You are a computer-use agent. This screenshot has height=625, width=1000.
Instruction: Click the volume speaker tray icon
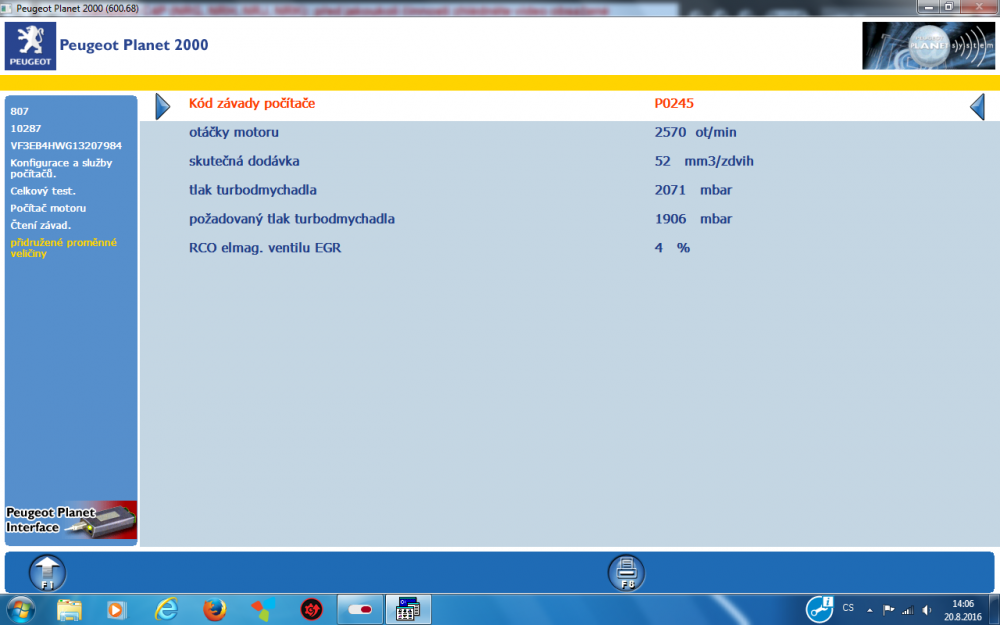(x=927, y=610)
